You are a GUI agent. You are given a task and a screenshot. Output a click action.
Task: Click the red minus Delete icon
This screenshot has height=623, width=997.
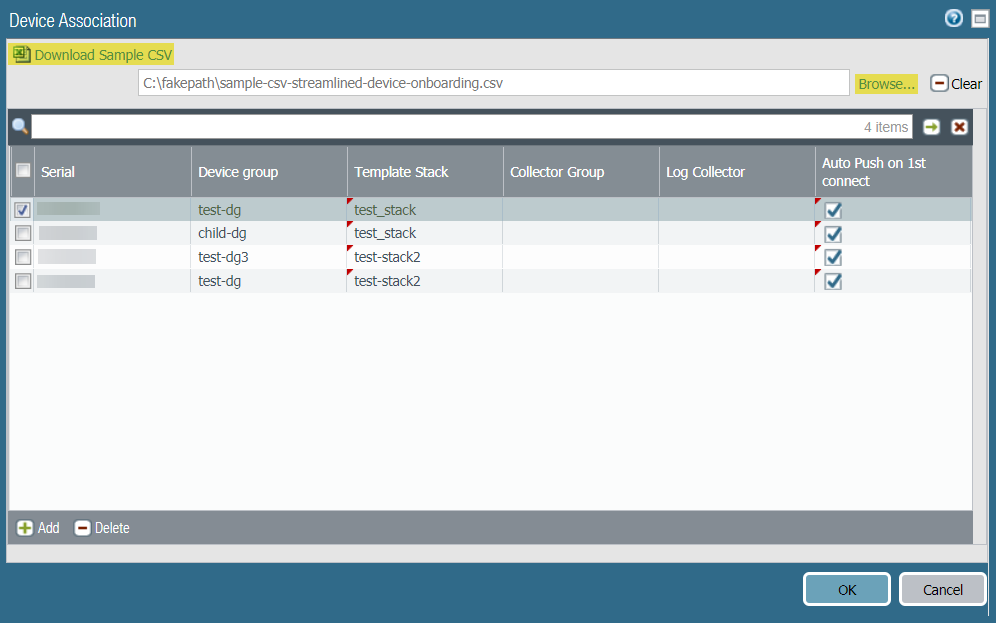click(82, 528)
